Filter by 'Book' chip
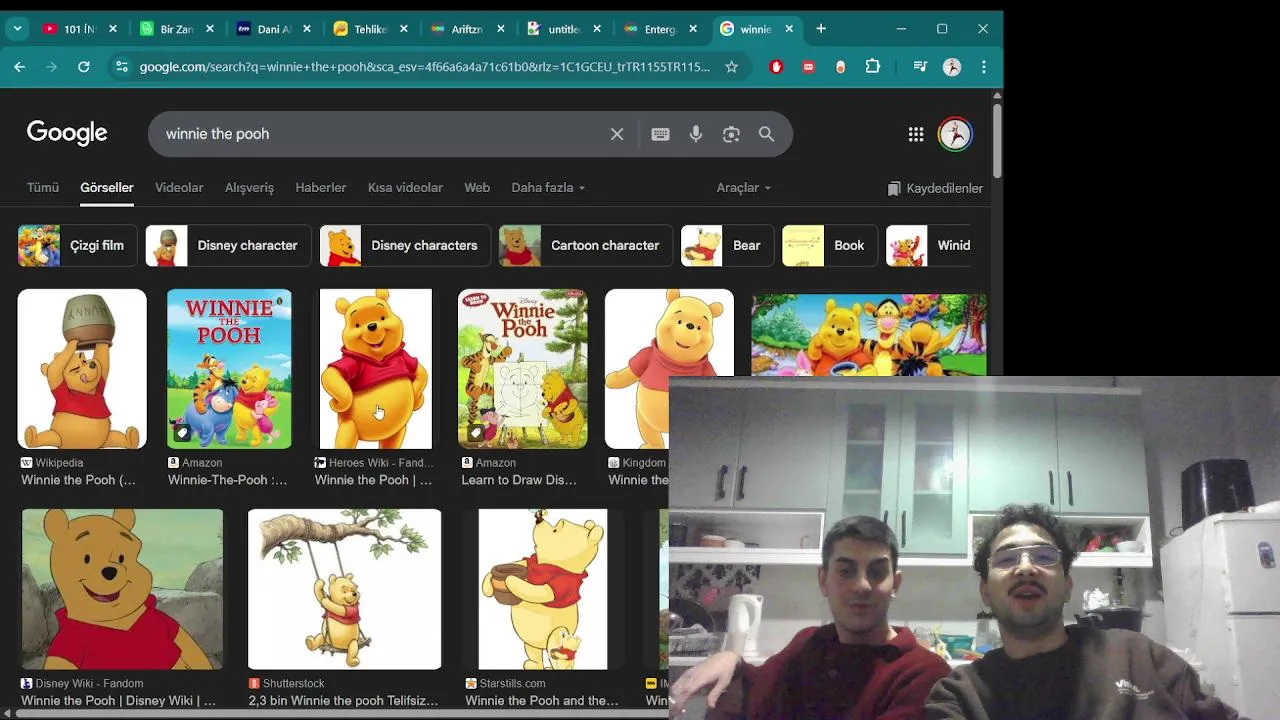 pyautogui.click(x=829, y=245)
